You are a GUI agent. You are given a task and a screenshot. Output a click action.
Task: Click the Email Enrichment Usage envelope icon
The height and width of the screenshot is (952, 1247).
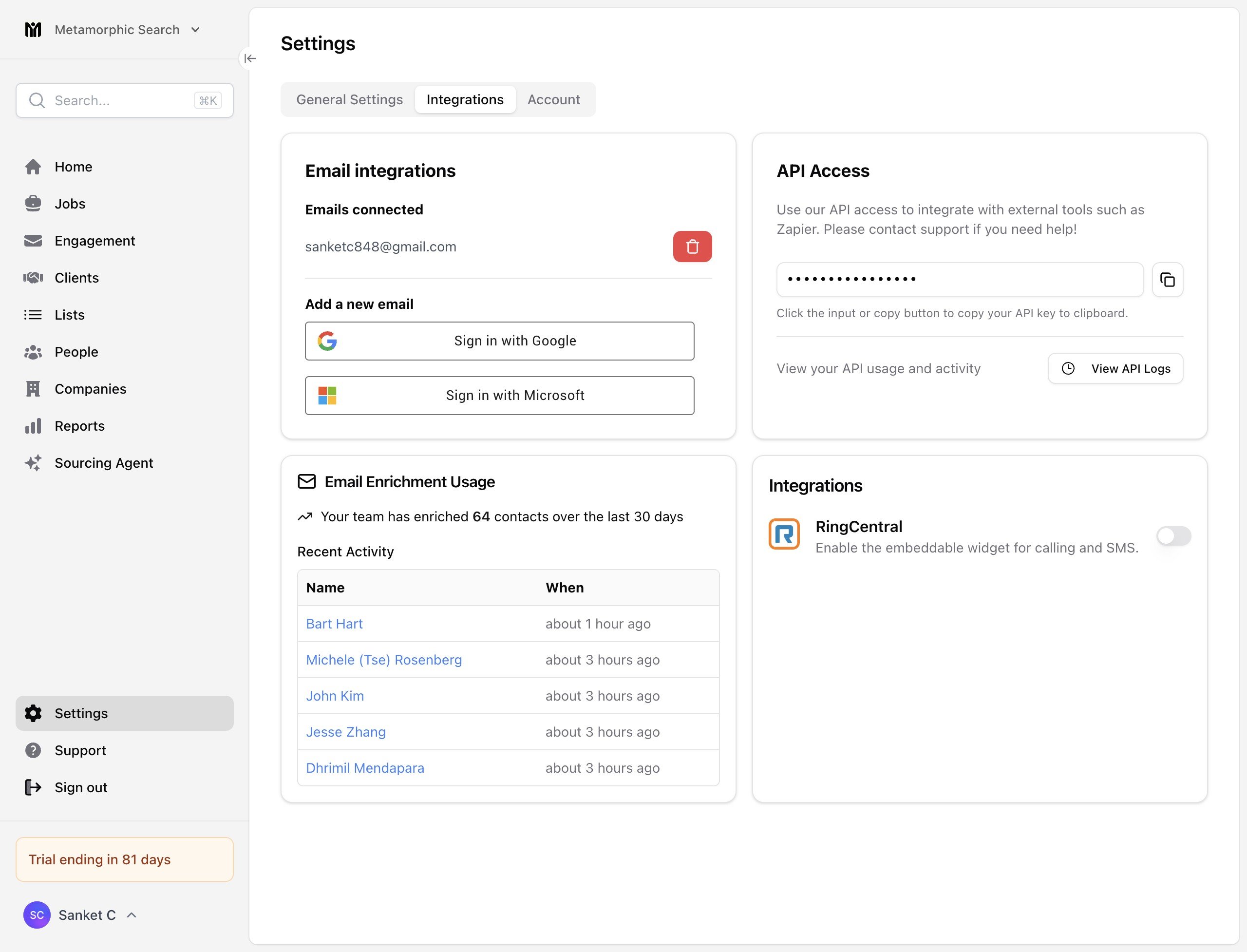pos(306,482)
